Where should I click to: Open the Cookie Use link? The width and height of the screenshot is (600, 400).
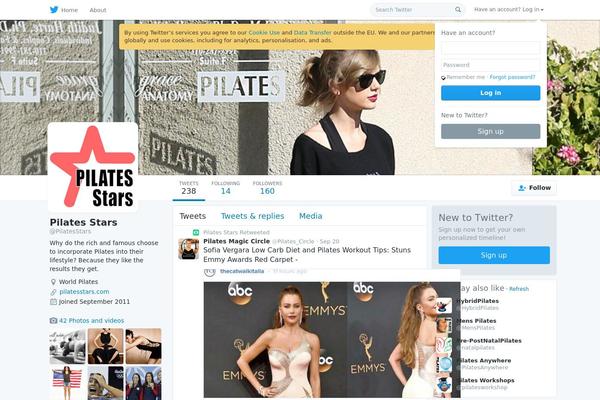coord(264,33)
